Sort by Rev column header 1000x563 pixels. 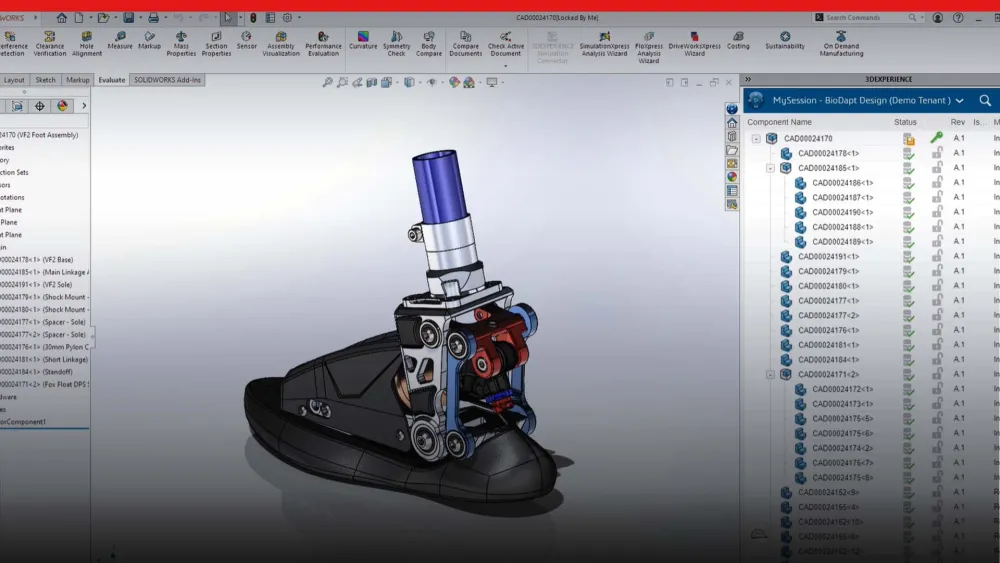point(957,122)
